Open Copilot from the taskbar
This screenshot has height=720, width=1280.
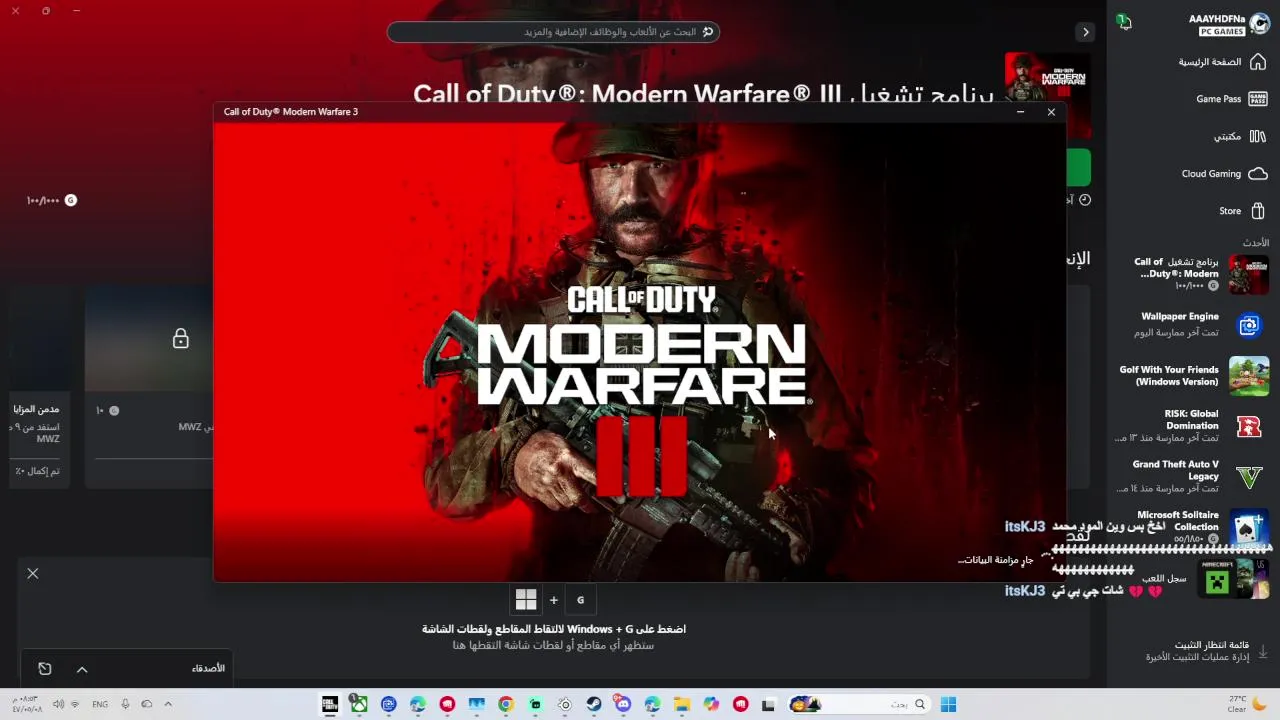point(711,704)
